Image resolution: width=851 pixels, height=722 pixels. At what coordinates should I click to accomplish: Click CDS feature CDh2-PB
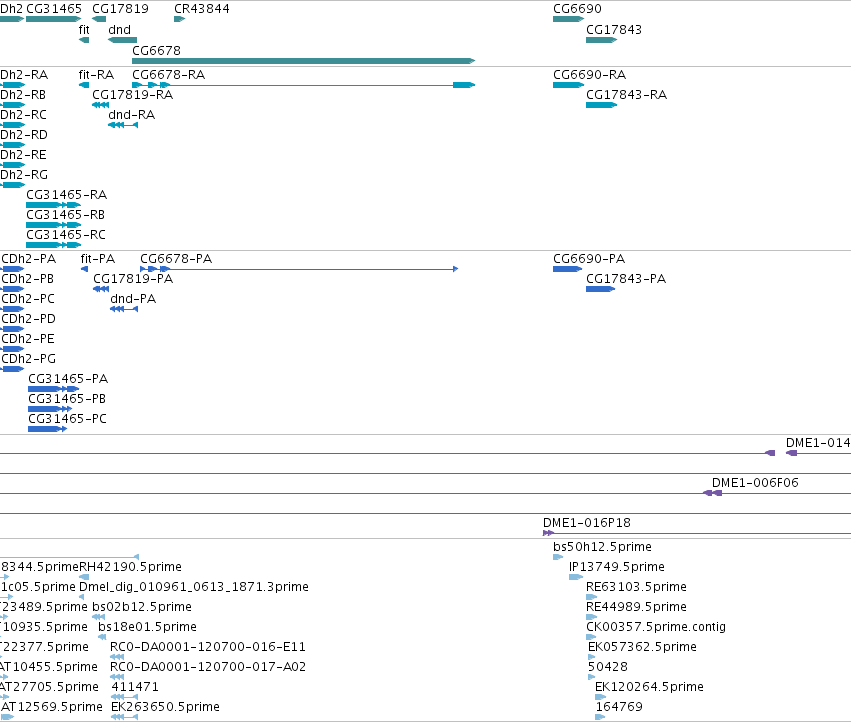click(12, 289)
